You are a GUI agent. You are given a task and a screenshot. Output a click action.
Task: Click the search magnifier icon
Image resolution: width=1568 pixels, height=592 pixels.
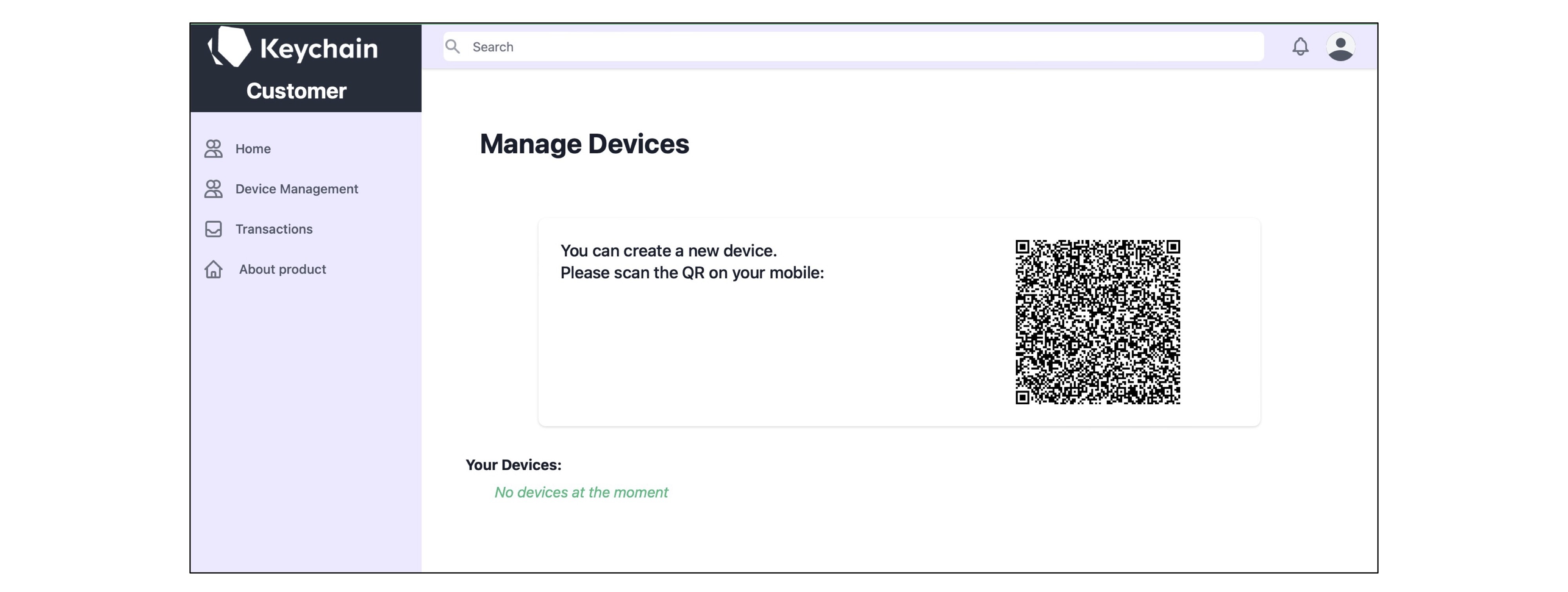(x=452, y=46)
